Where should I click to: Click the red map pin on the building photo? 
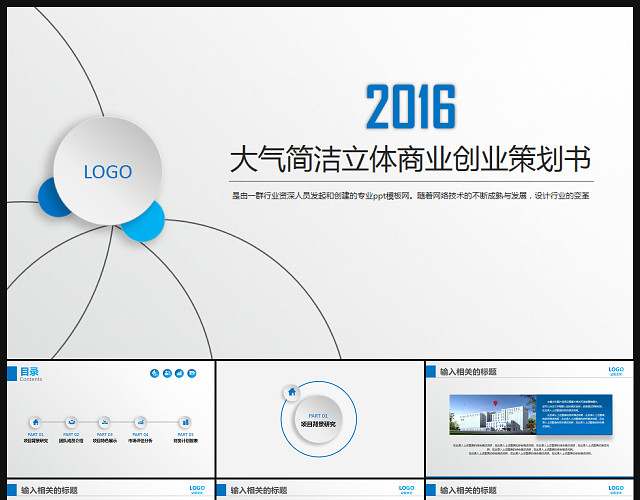tap(496, 403)
